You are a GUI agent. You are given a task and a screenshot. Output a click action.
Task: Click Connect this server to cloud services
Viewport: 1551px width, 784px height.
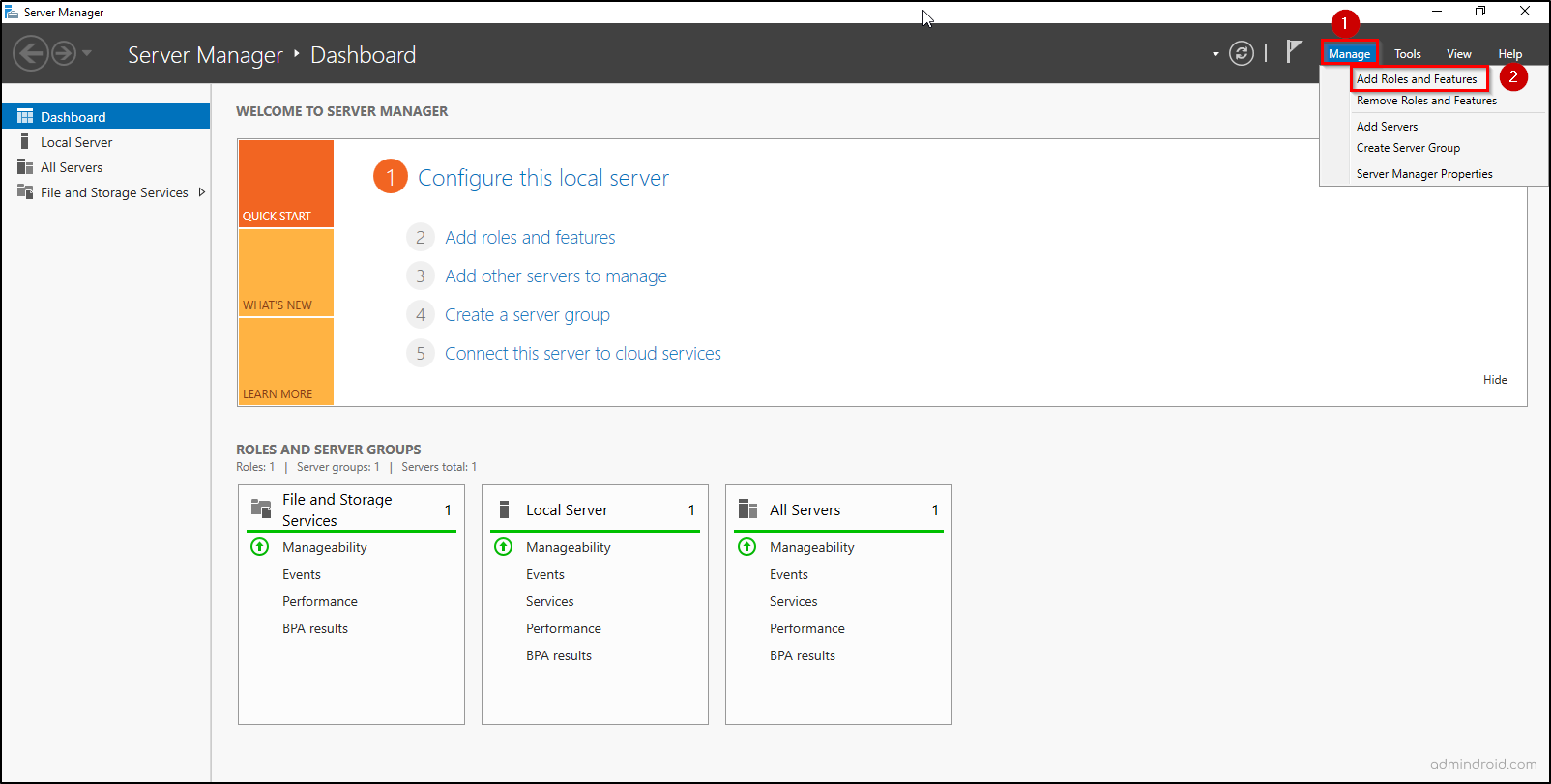pos(583,353)
